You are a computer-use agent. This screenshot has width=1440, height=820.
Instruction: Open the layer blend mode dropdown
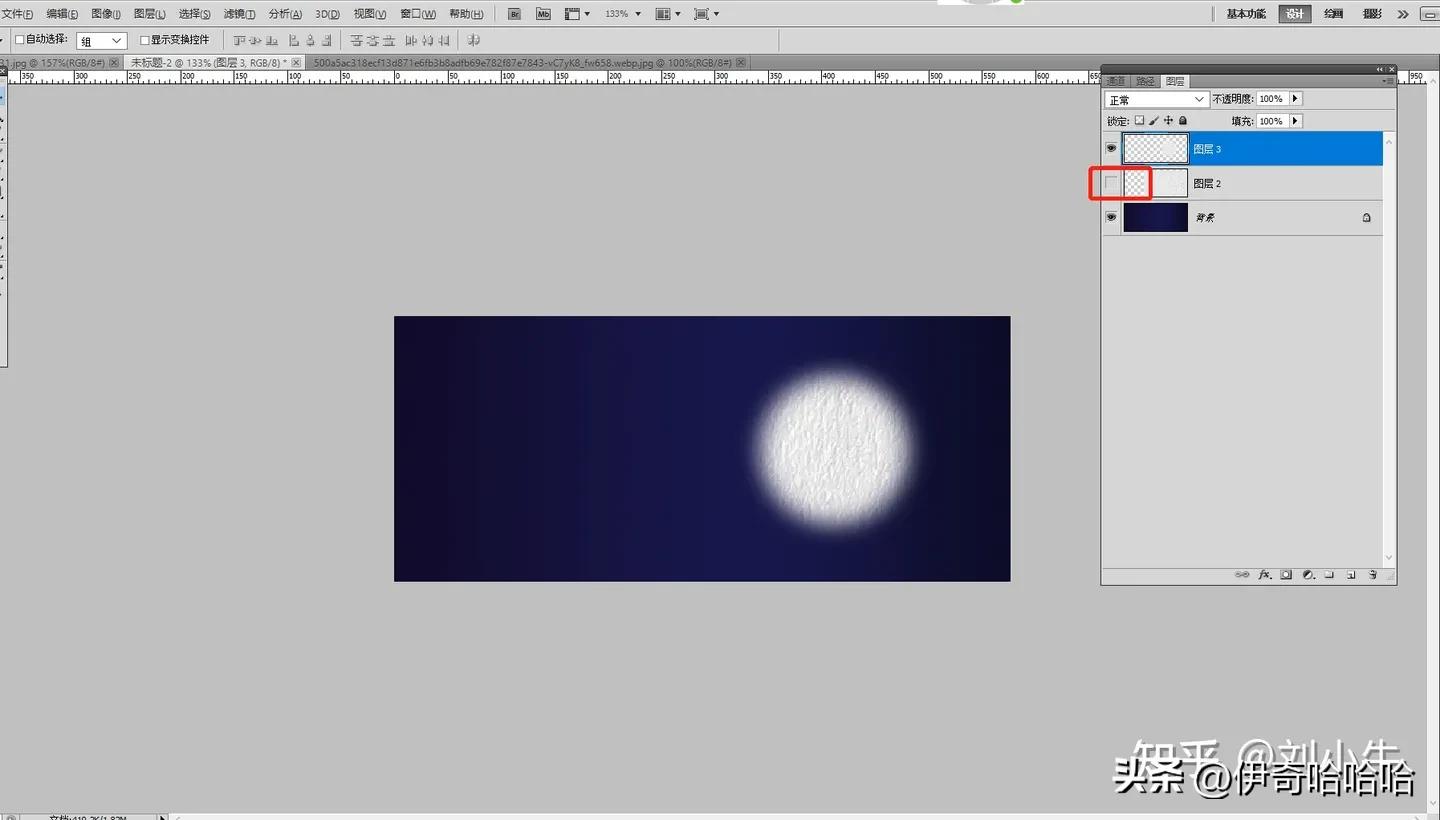click(x=1155, y=98)
